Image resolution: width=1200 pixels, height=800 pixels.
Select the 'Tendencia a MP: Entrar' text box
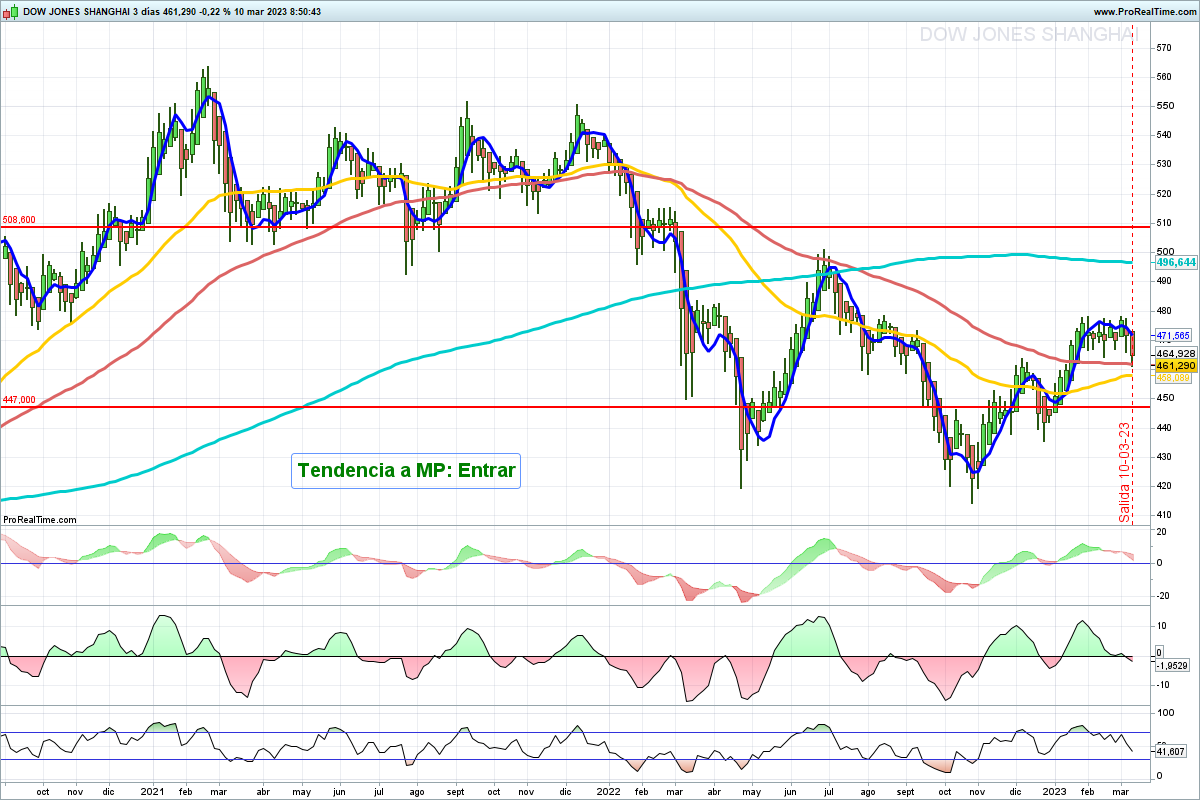[x=407, y=471]
